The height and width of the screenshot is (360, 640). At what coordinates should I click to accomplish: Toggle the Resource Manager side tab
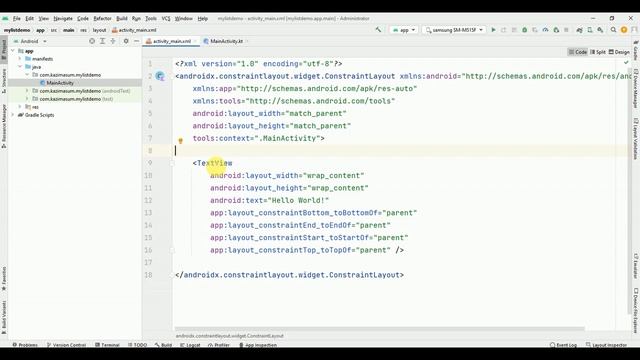tap(4, 126)
